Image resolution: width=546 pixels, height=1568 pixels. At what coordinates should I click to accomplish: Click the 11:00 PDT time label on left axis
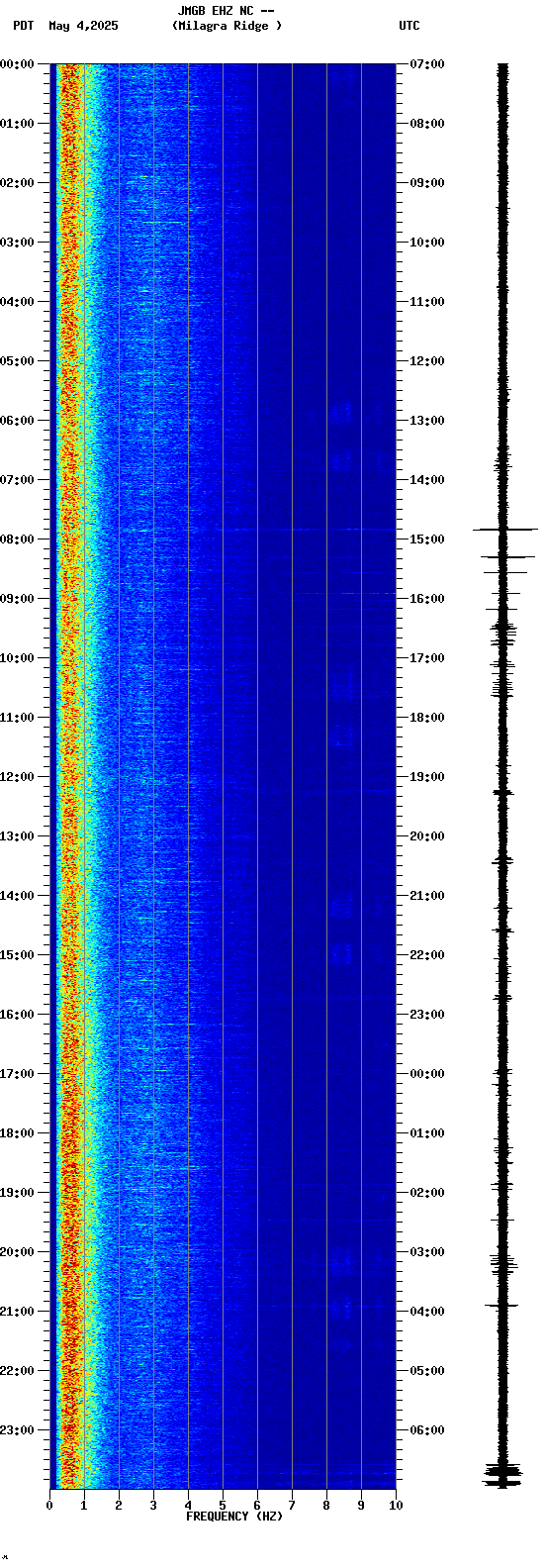click(17, 718)
